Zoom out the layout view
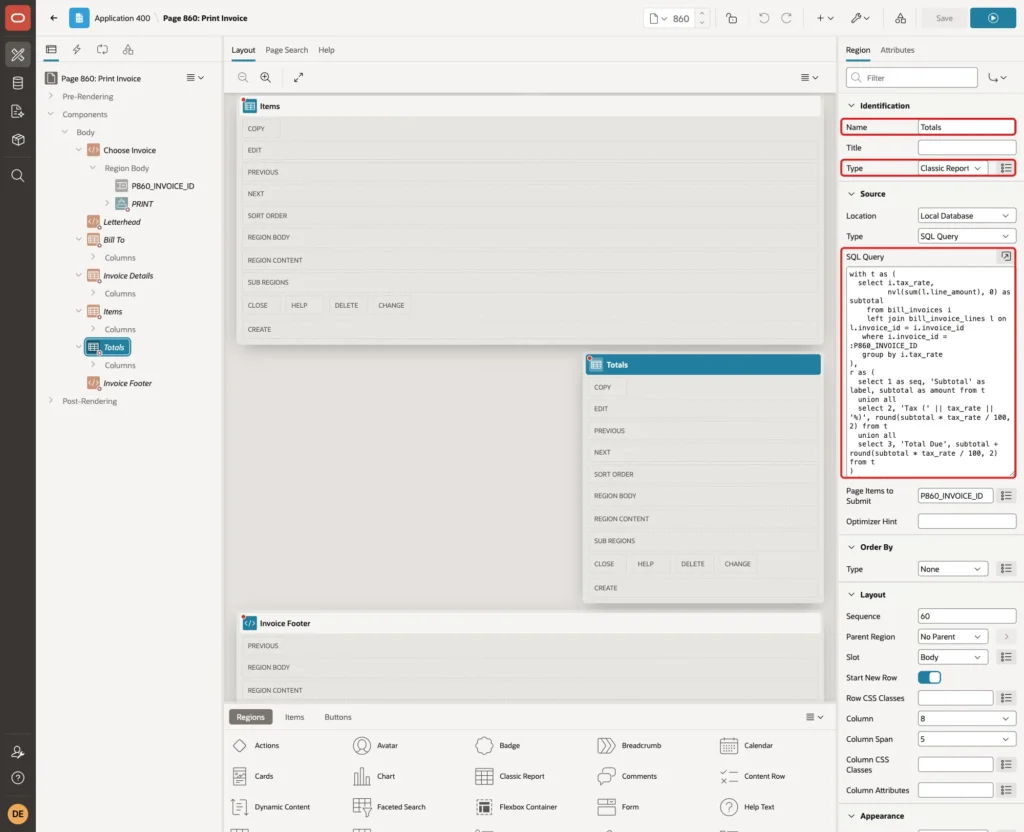Screen dimensions: 1024x832 pos(243,77)
